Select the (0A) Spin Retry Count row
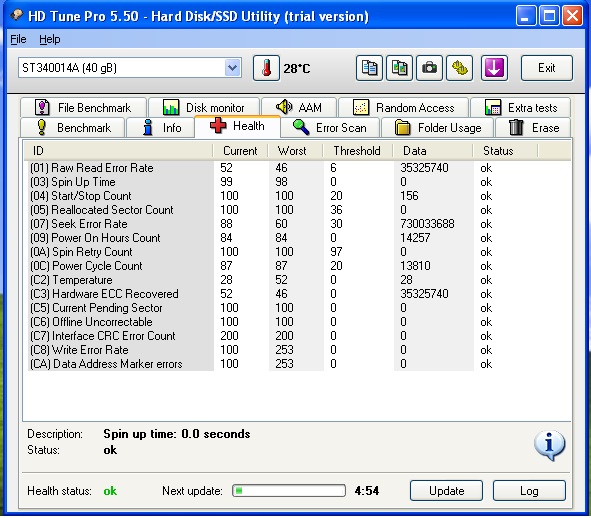 (299, 251)
